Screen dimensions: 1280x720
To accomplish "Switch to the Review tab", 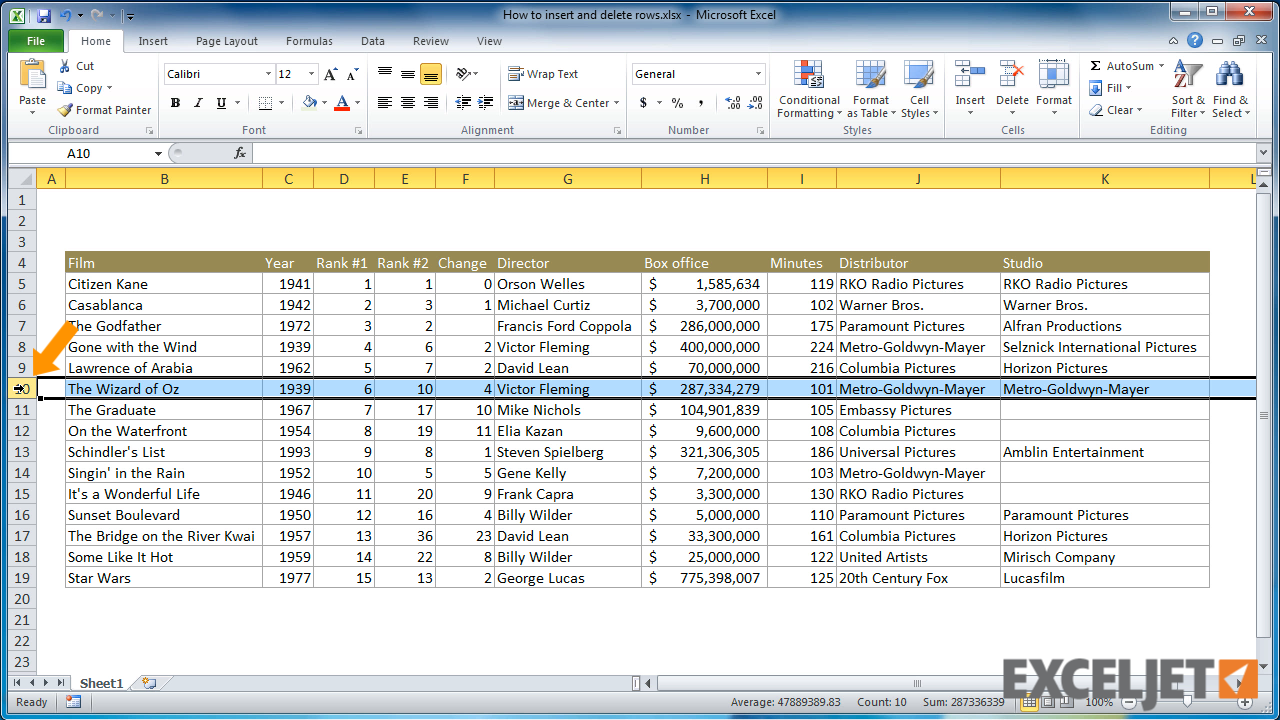I will pos(431,41).
